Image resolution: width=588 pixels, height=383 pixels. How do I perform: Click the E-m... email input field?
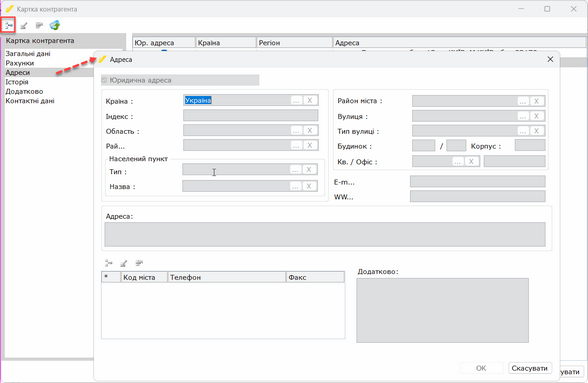pyautogui.click(x=477, y=181)
